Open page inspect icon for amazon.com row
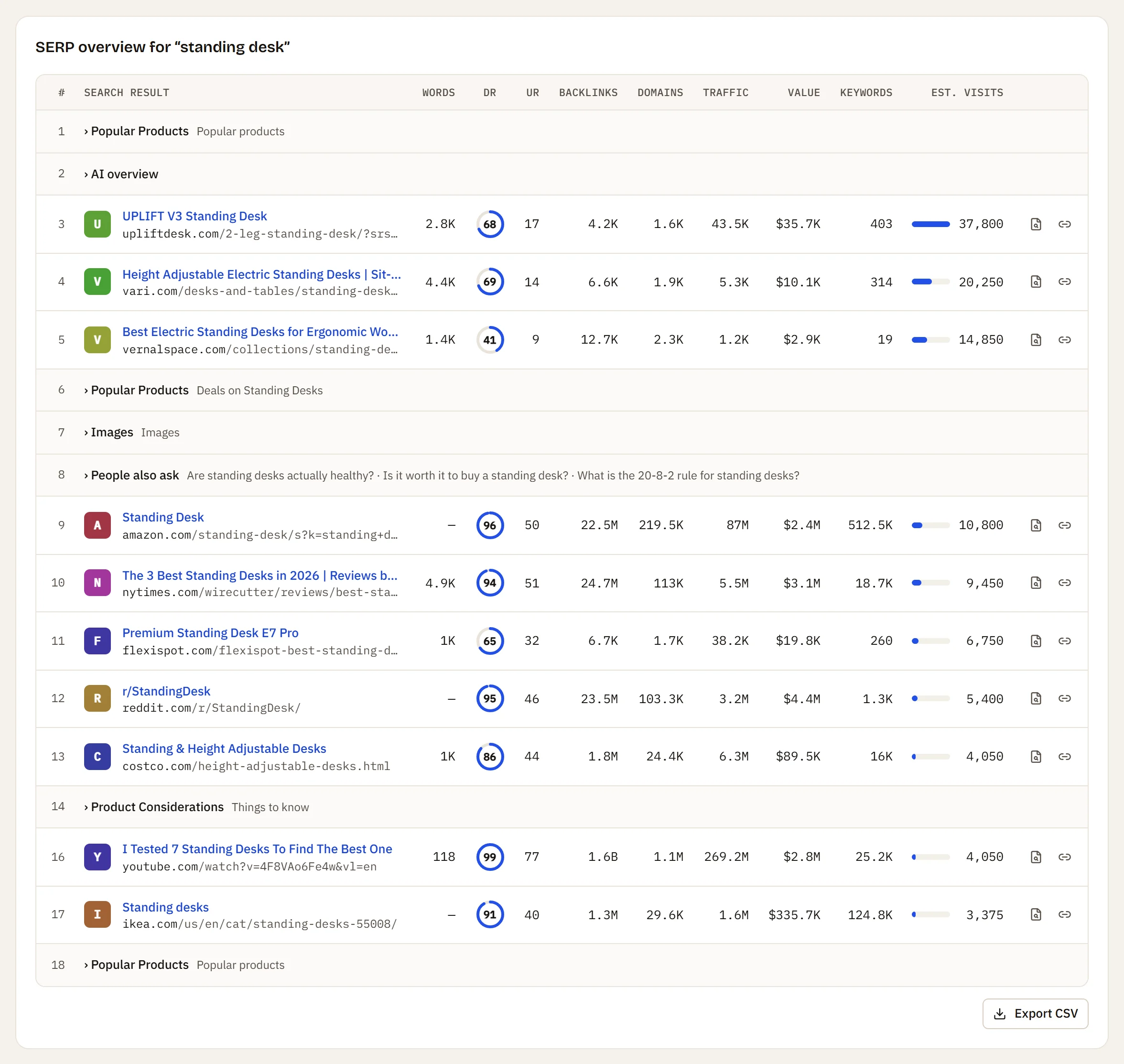This screenshot has height=1064, width=1124. [1036, 525]
